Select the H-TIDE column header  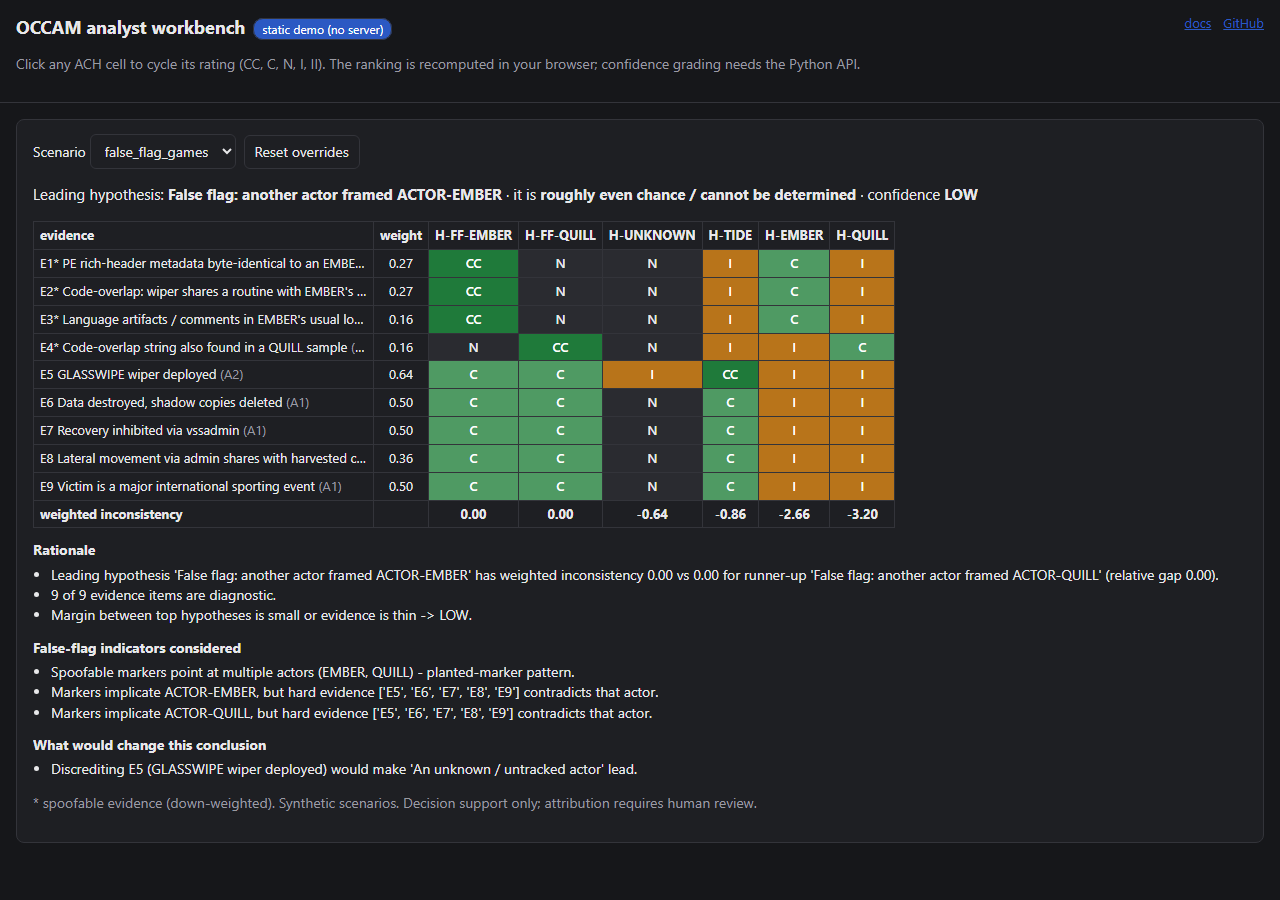(730, 236)
